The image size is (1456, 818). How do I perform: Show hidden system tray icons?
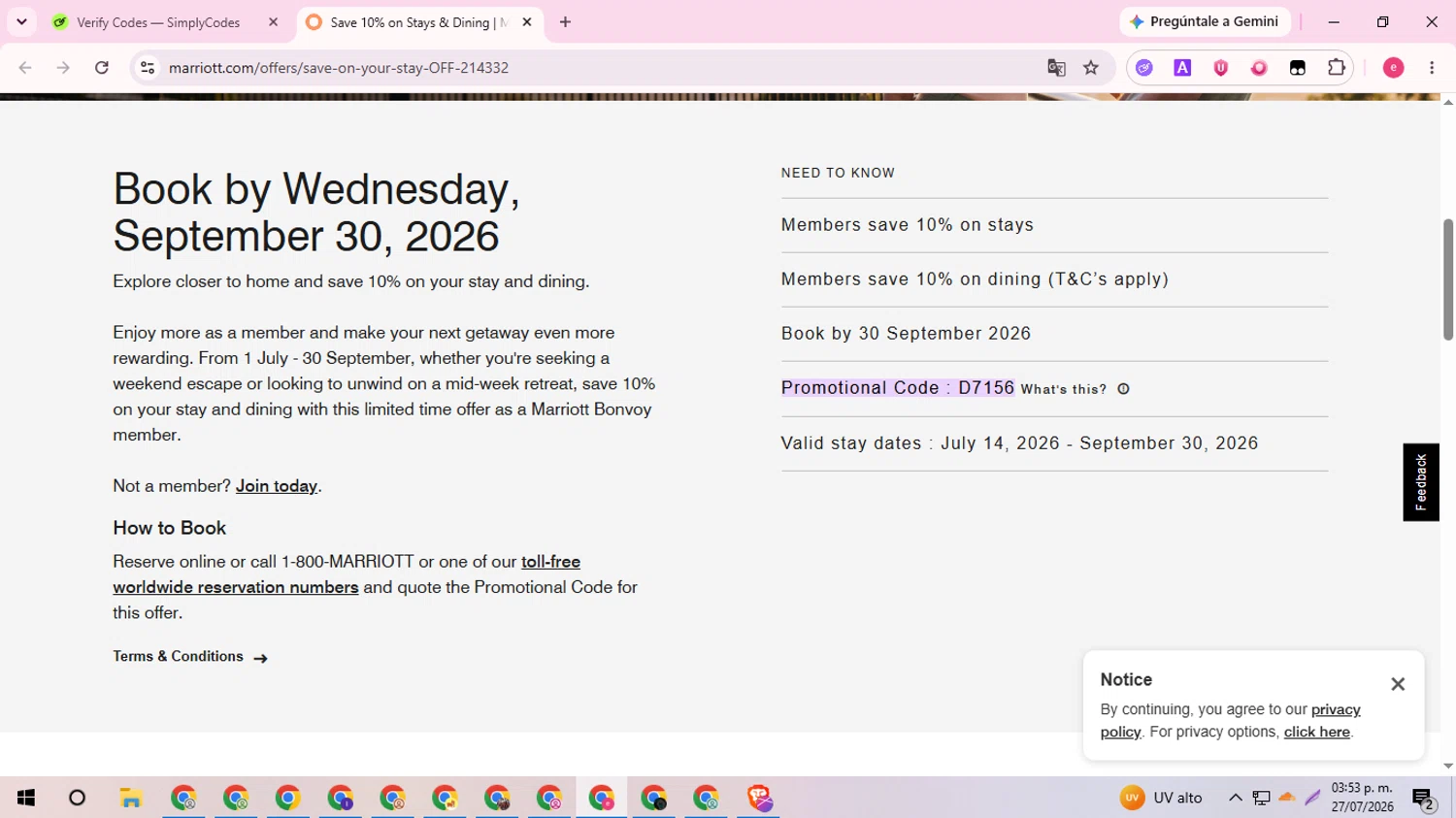tap(1235, 798)
